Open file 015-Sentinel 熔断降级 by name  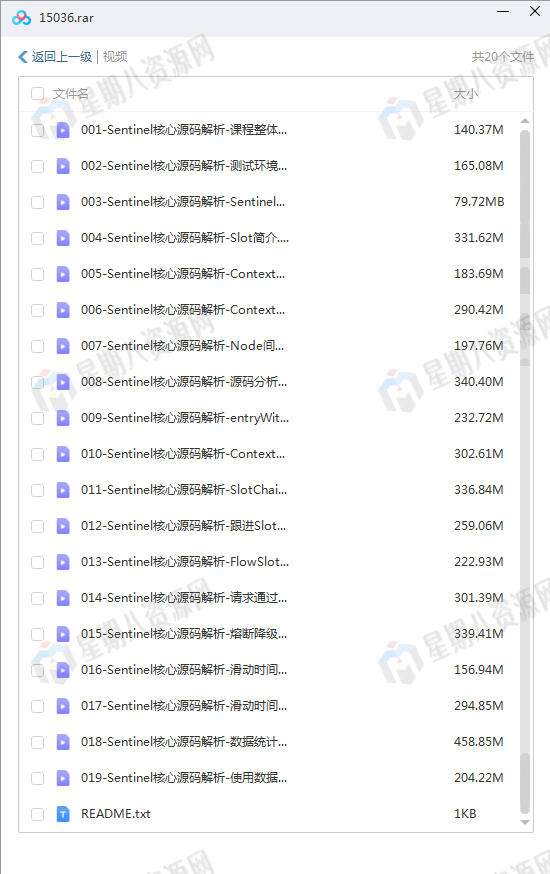pos(184,634)
